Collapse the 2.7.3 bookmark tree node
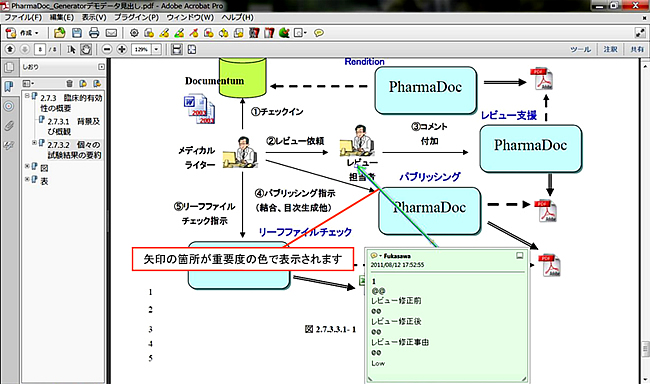 27,96
